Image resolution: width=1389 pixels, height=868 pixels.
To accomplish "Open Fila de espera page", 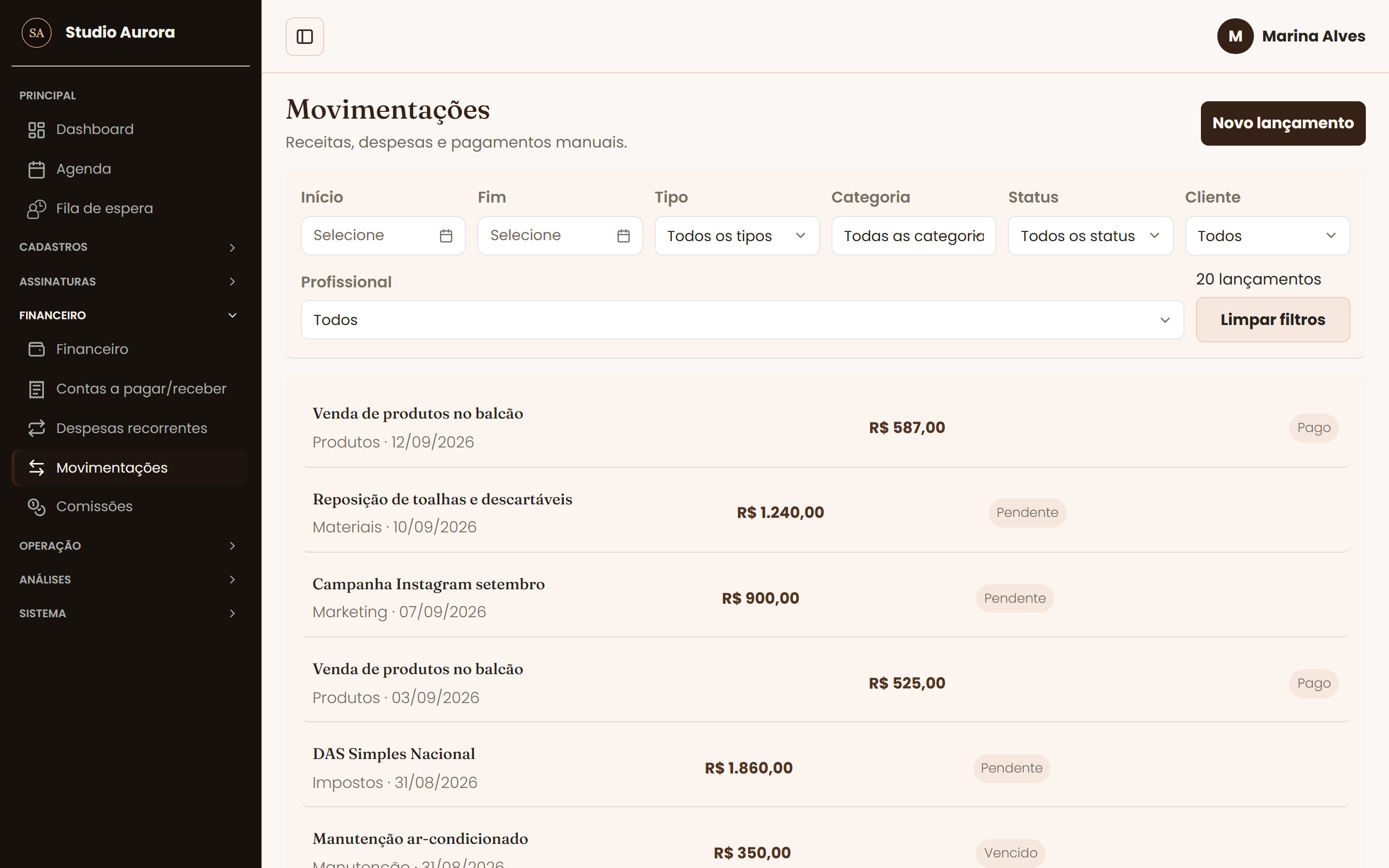I will coord(129,209).
